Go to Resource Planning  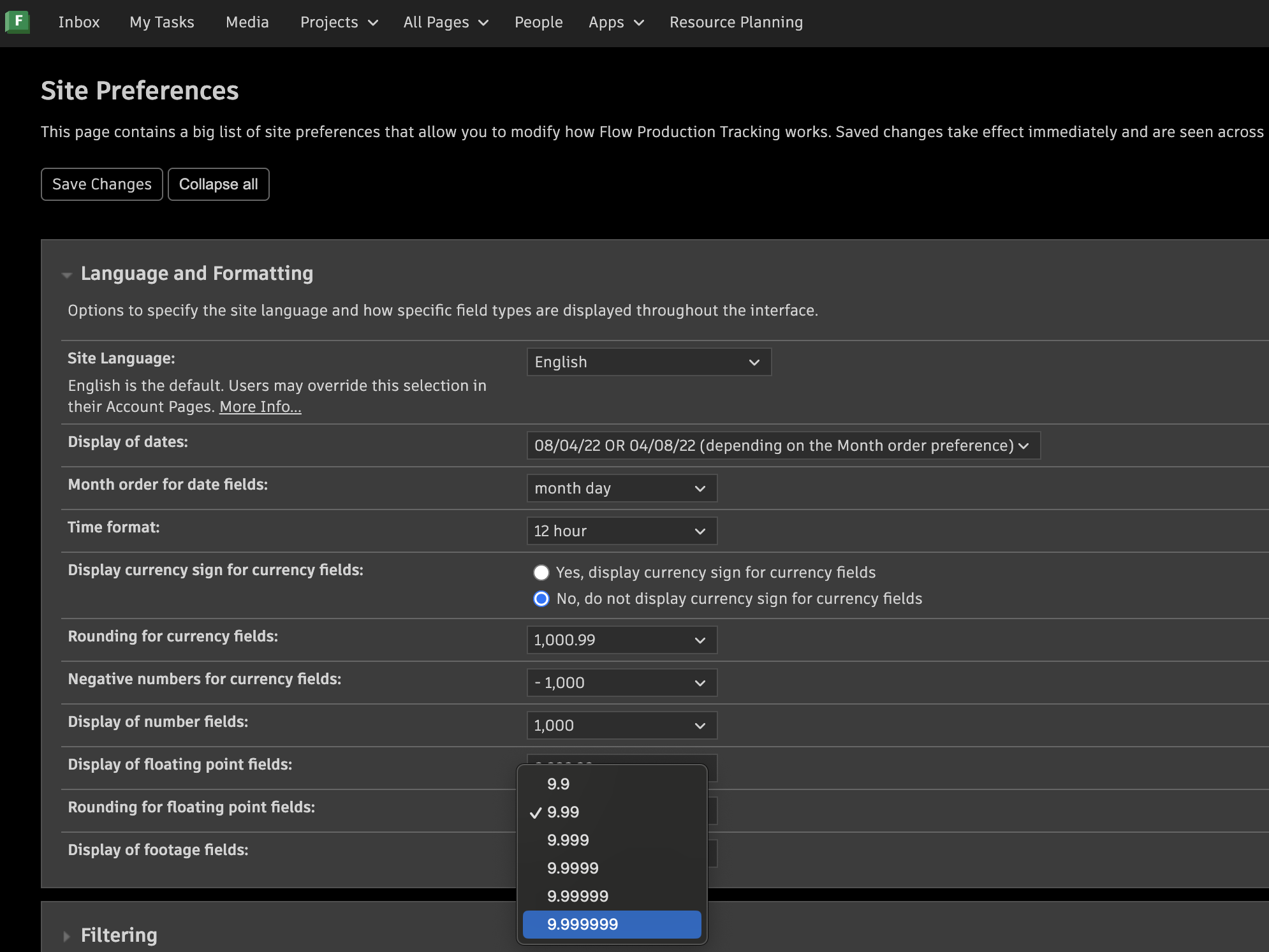[736, 22]
